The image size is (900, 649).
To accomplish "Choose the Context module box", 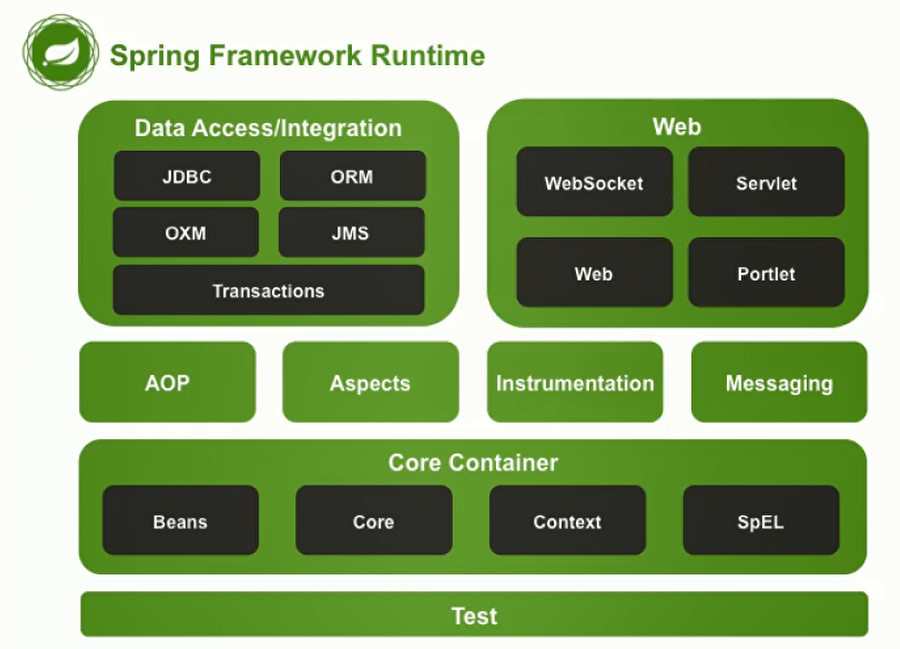I will tap(568, 520).
